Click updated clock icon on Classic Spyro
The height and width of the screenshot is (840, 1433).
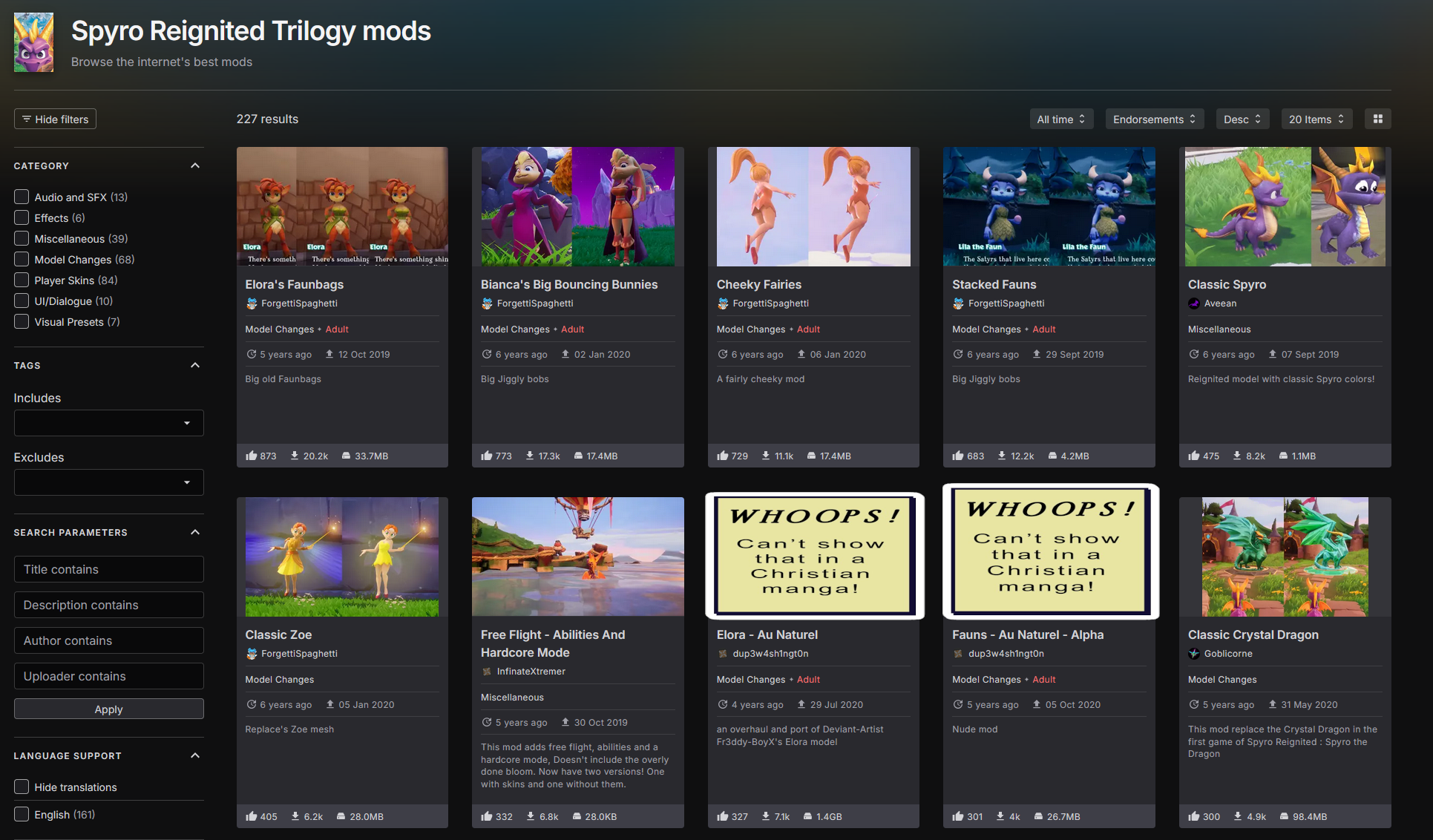pos(1194,354)
